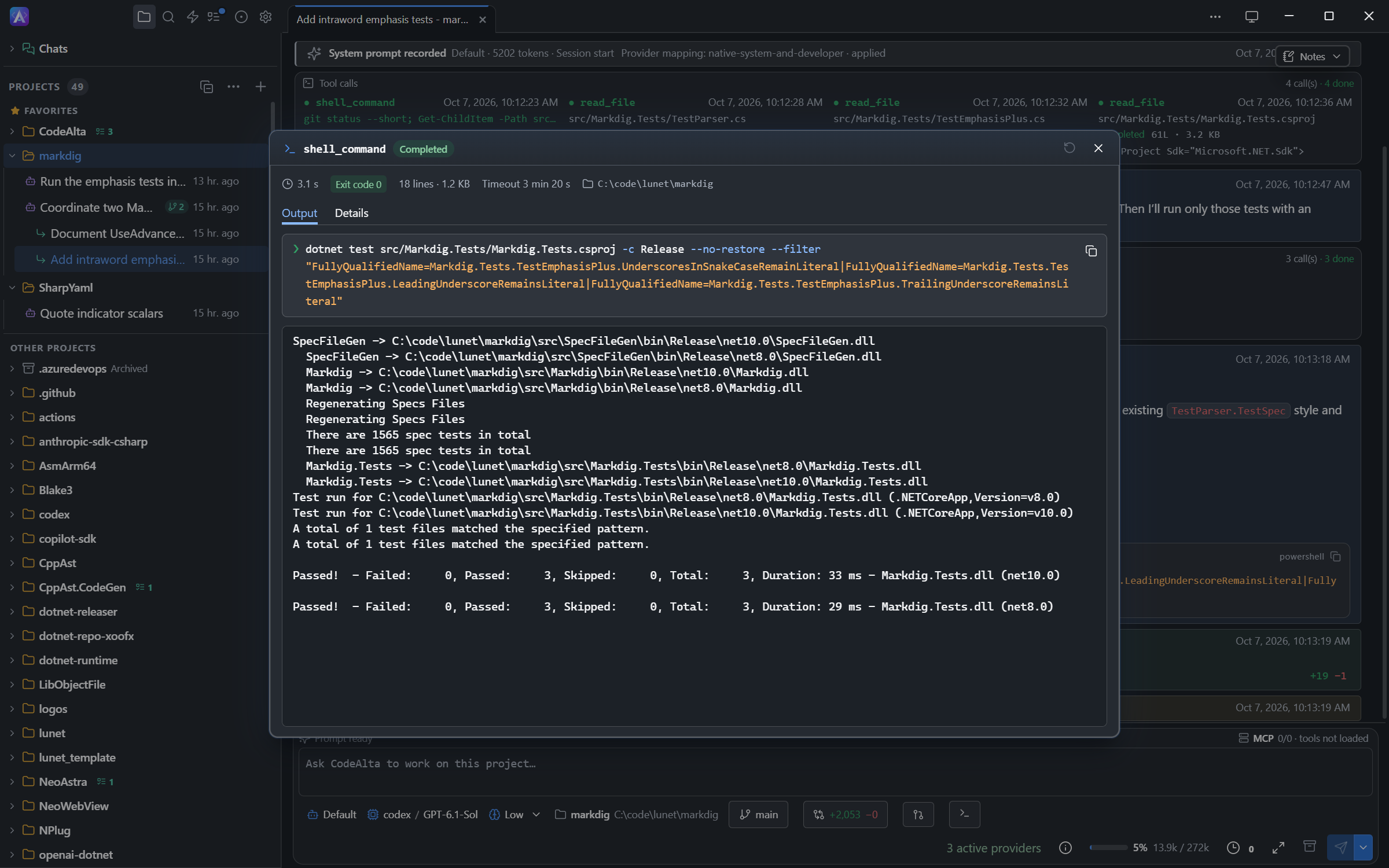Click the System prompt recorded entry
The width and height of the screenshot is (1389, 868).
827,53
